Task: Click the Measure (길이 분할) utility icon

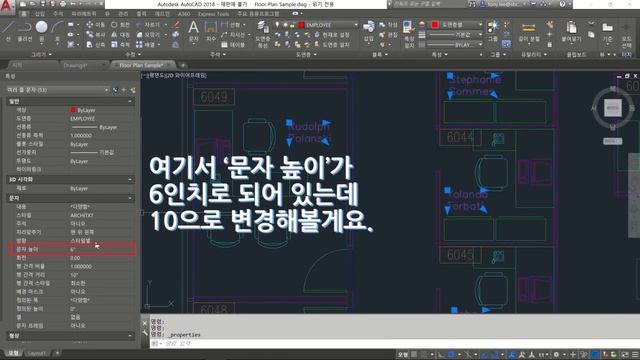Action: point(529,32)
